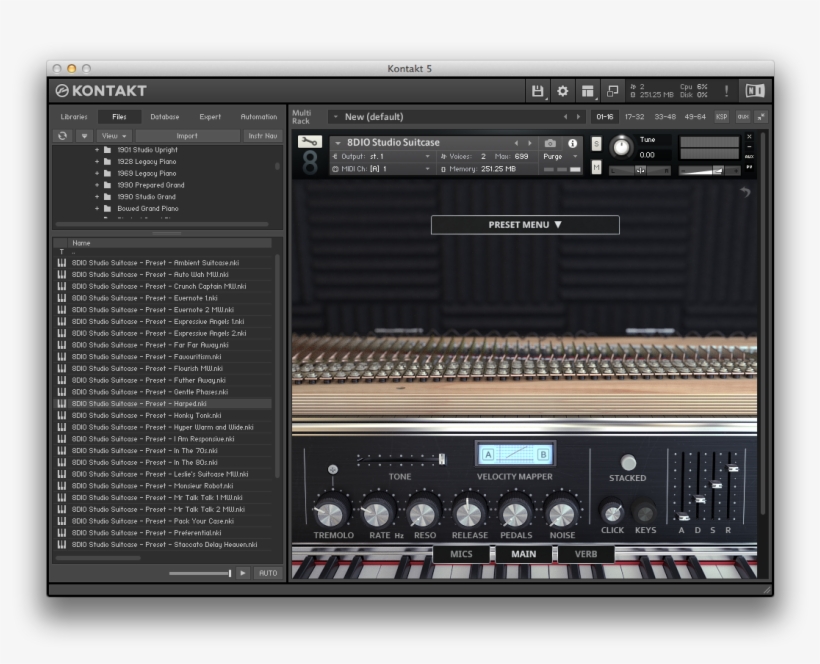Switch to the Database tab
820x664 pixels.
pyautogui.click(x=165, y=117)
